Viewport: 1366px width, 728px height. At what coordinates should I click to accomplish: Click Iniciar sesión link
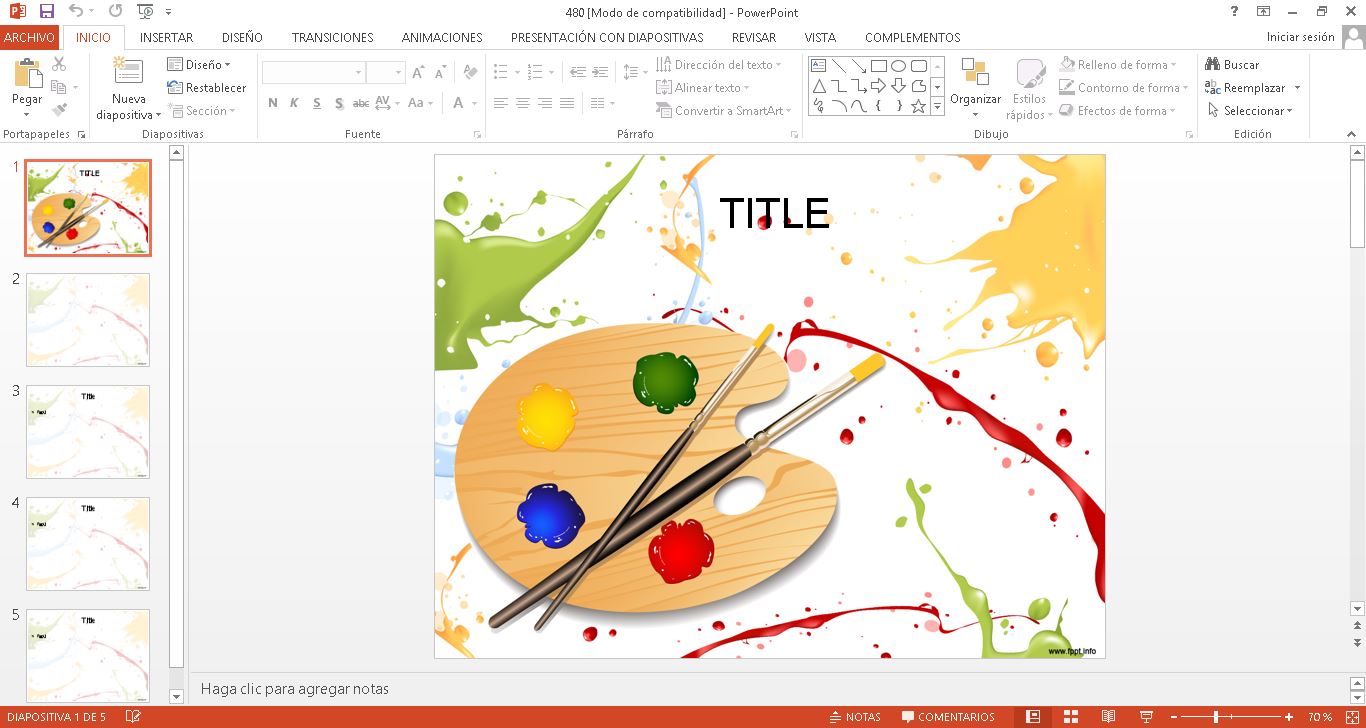coord(1300,37)
